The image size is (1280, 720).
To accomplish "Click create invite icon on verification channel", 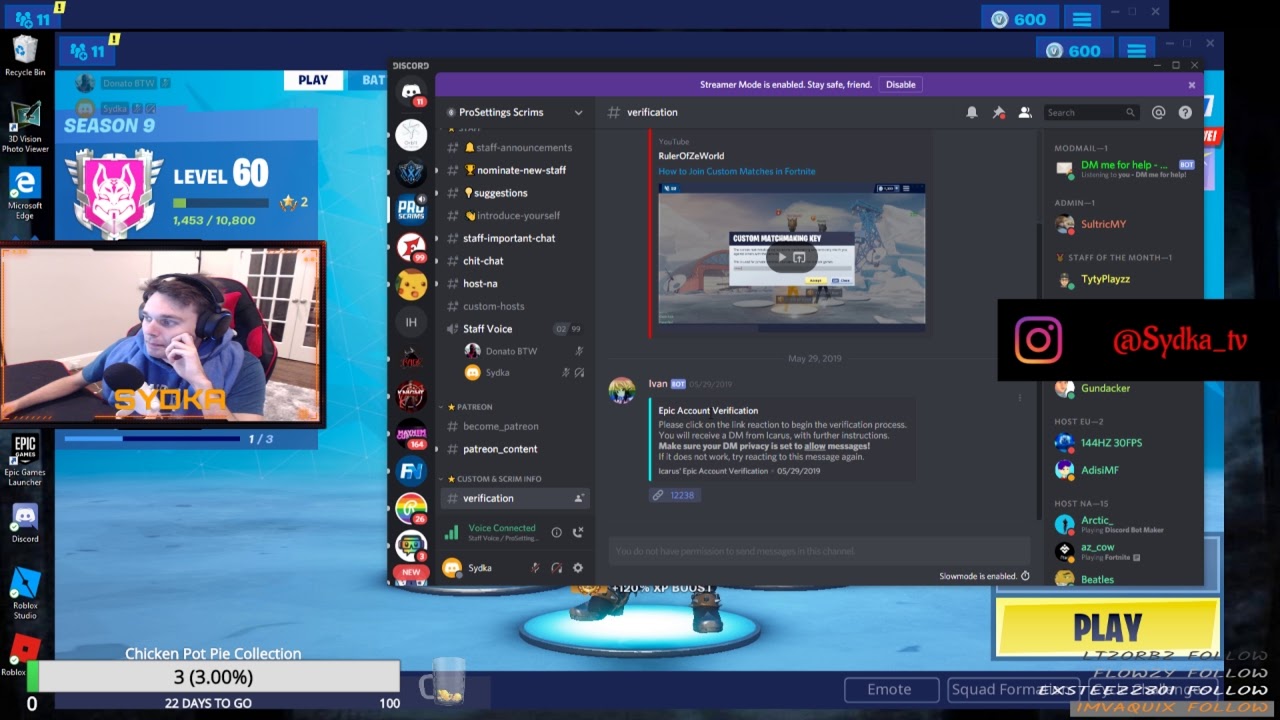I will pyautogui.click(x=579, y=498).
